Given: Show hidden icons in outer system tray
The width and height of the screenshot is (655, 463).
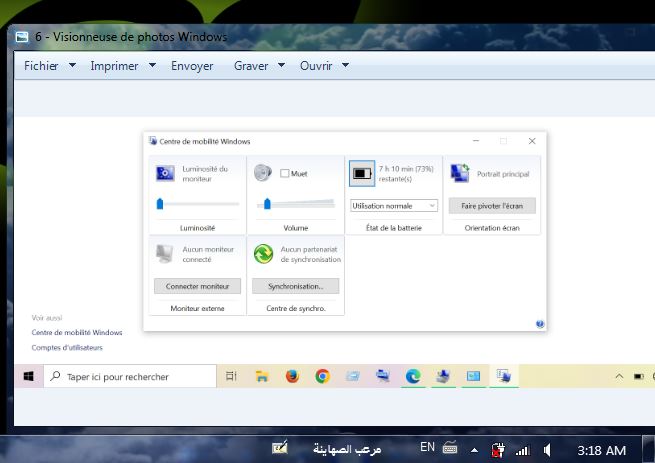Looking at the screenshot, I should (x=474, y=450).
